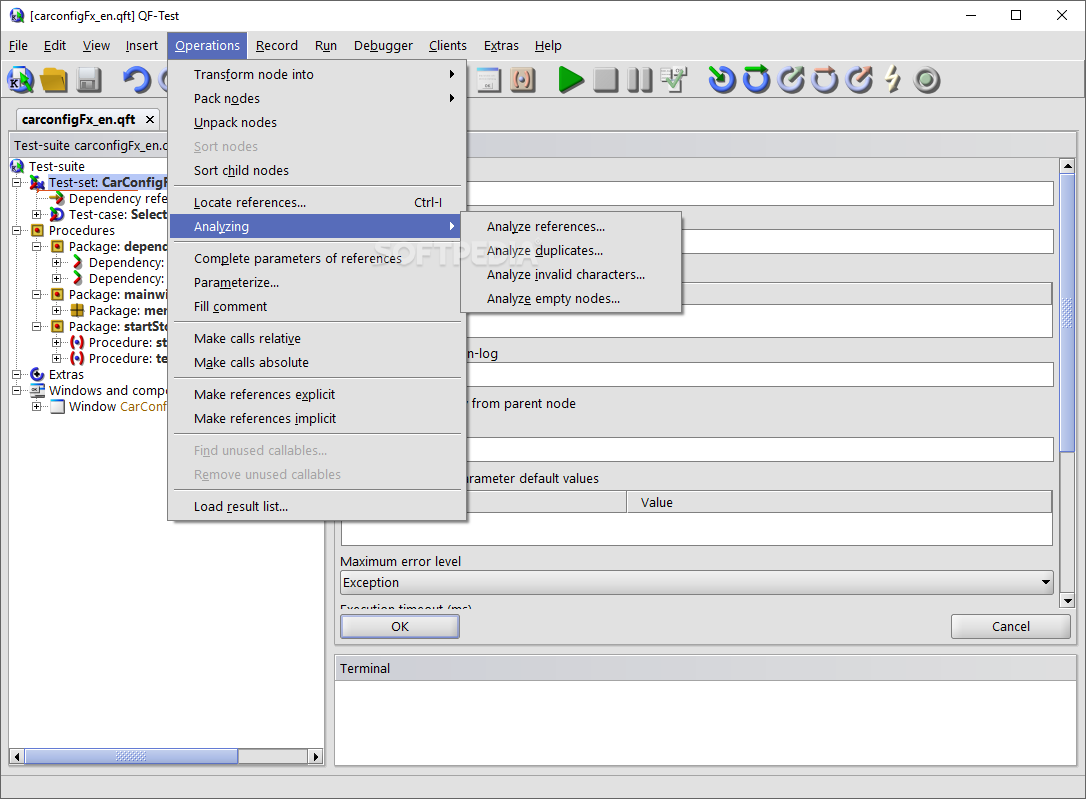This screenshot has width=1086, height=799.
Task: Click the details vertical scrollbar down arrow
Action: tap(1067, 601)
